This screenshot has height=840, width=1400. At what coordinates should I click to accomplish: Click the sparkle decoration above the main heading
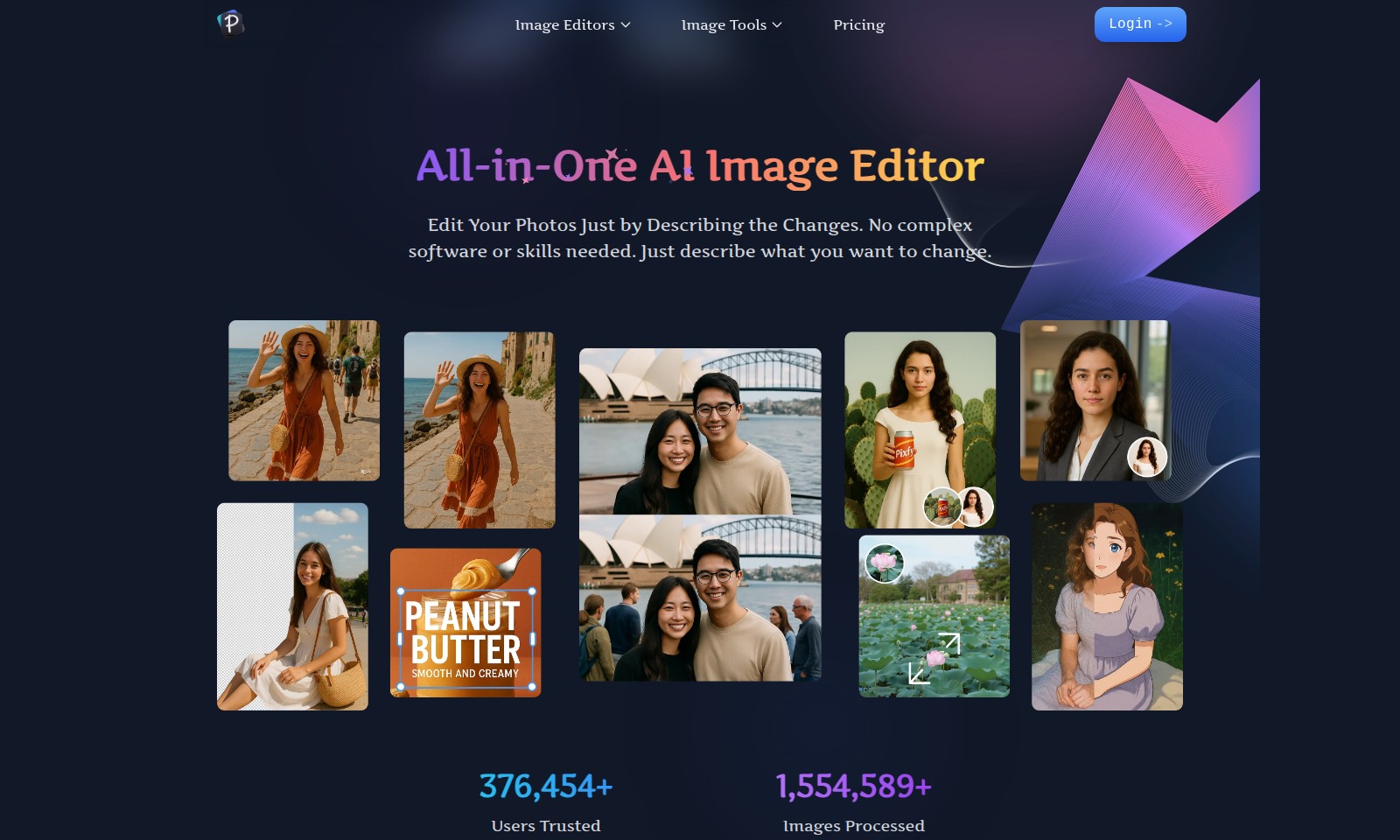tap(611, 153)
